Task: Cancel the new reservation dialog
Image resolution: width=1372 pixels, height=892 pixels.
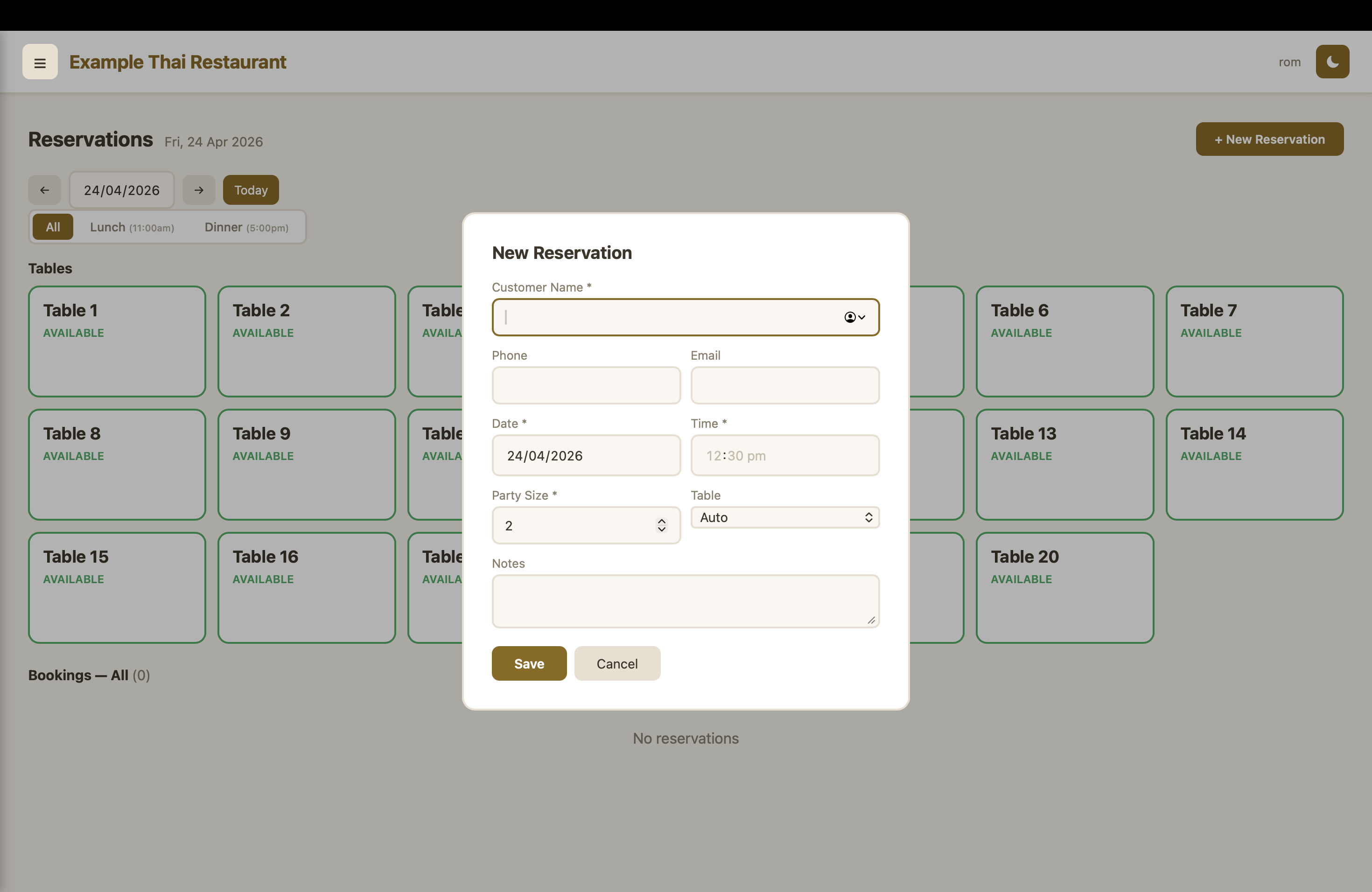Action: (x=617, y=663)
